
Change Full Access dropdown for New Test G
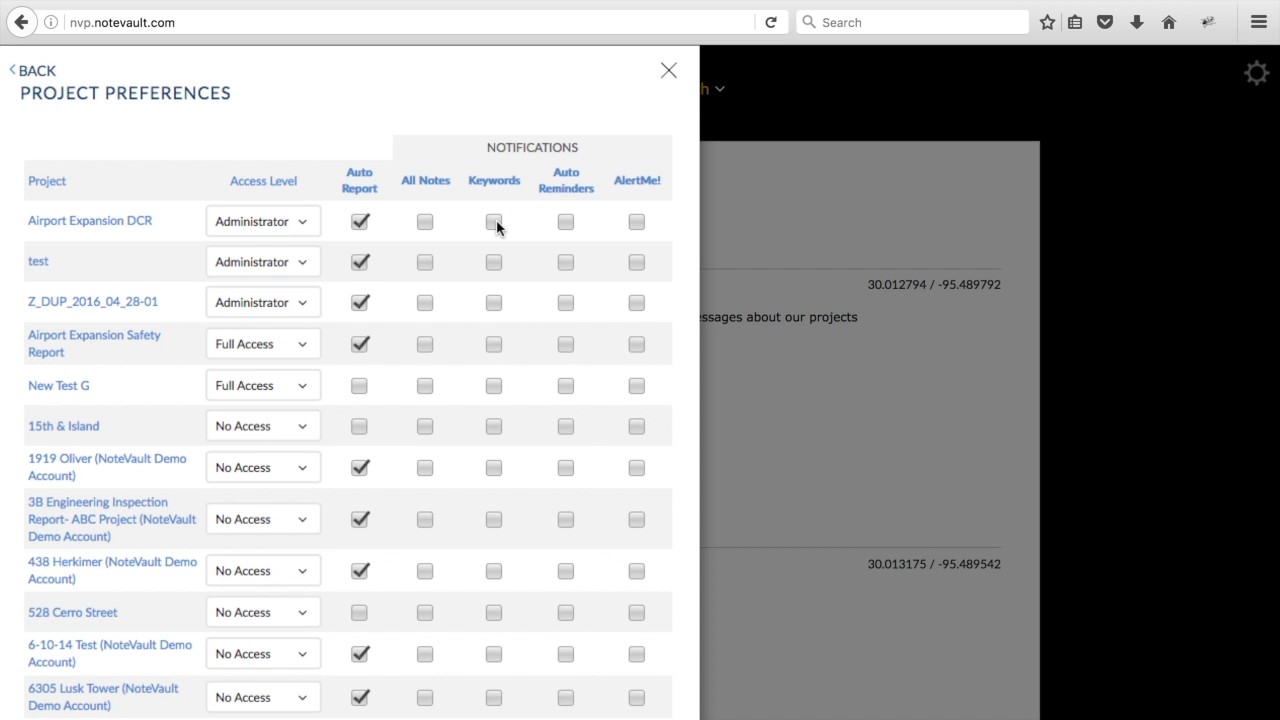click(x=263, y=386)
